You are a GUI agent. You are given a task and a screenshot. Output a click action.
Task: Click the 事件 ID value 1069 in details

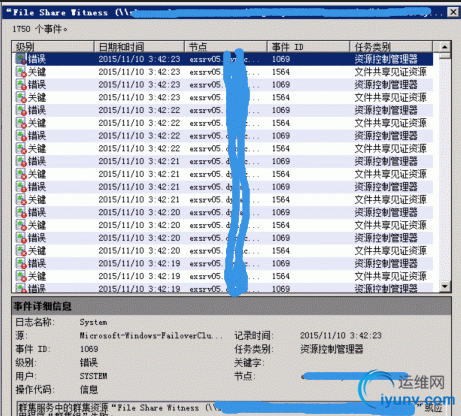coord(89,349)
